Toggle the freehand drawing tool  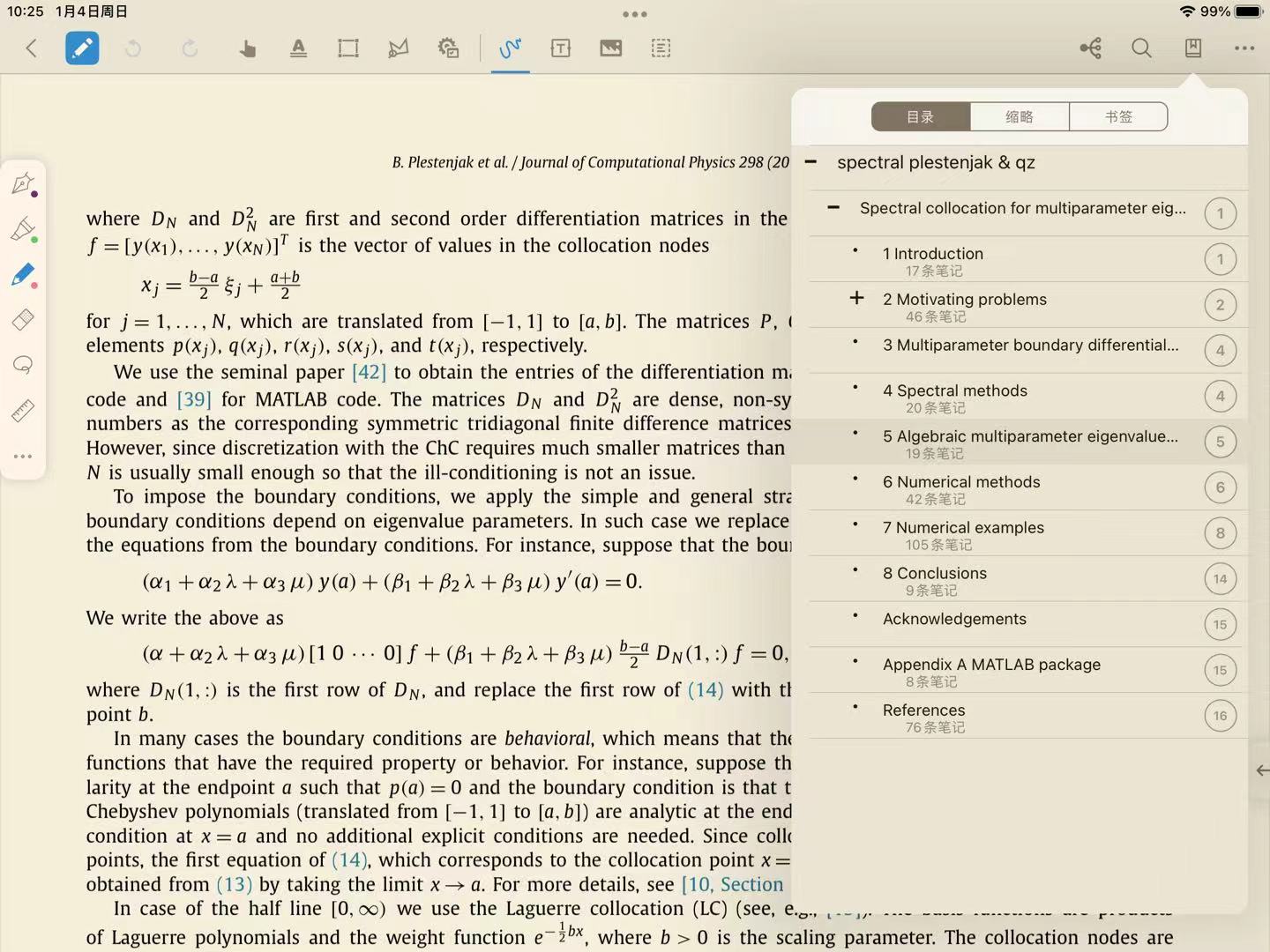(510, 48)
